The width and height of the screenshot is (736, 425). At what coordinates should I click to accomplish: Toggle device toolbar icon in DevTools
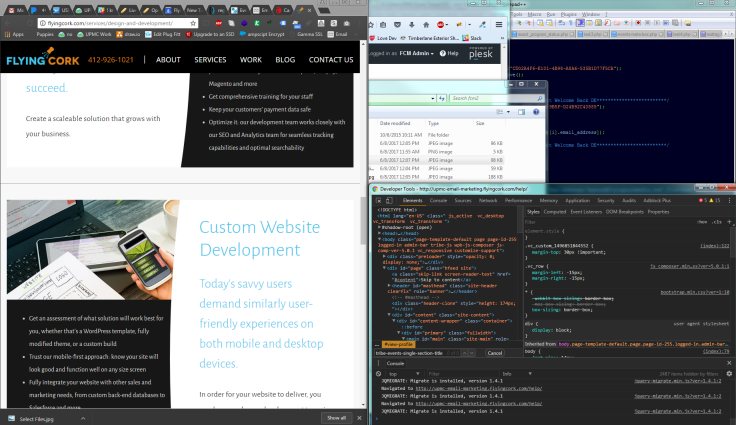click(x=389, y=201)
